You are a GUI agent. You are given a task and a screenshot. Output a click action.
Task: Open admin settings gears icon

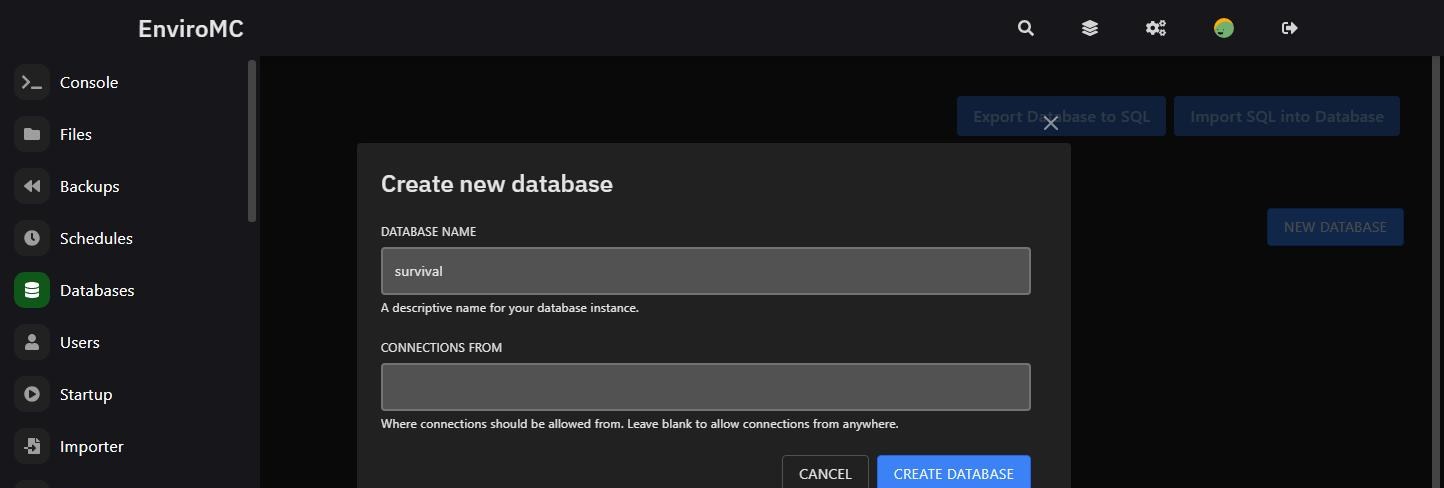pyautogui.click(x=1156, y=28)
